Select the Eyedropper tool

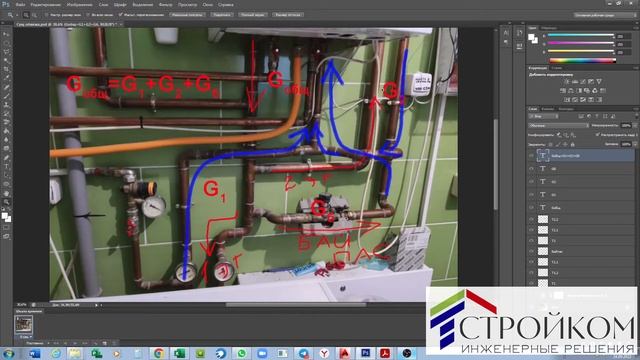[x=7, y=78]
